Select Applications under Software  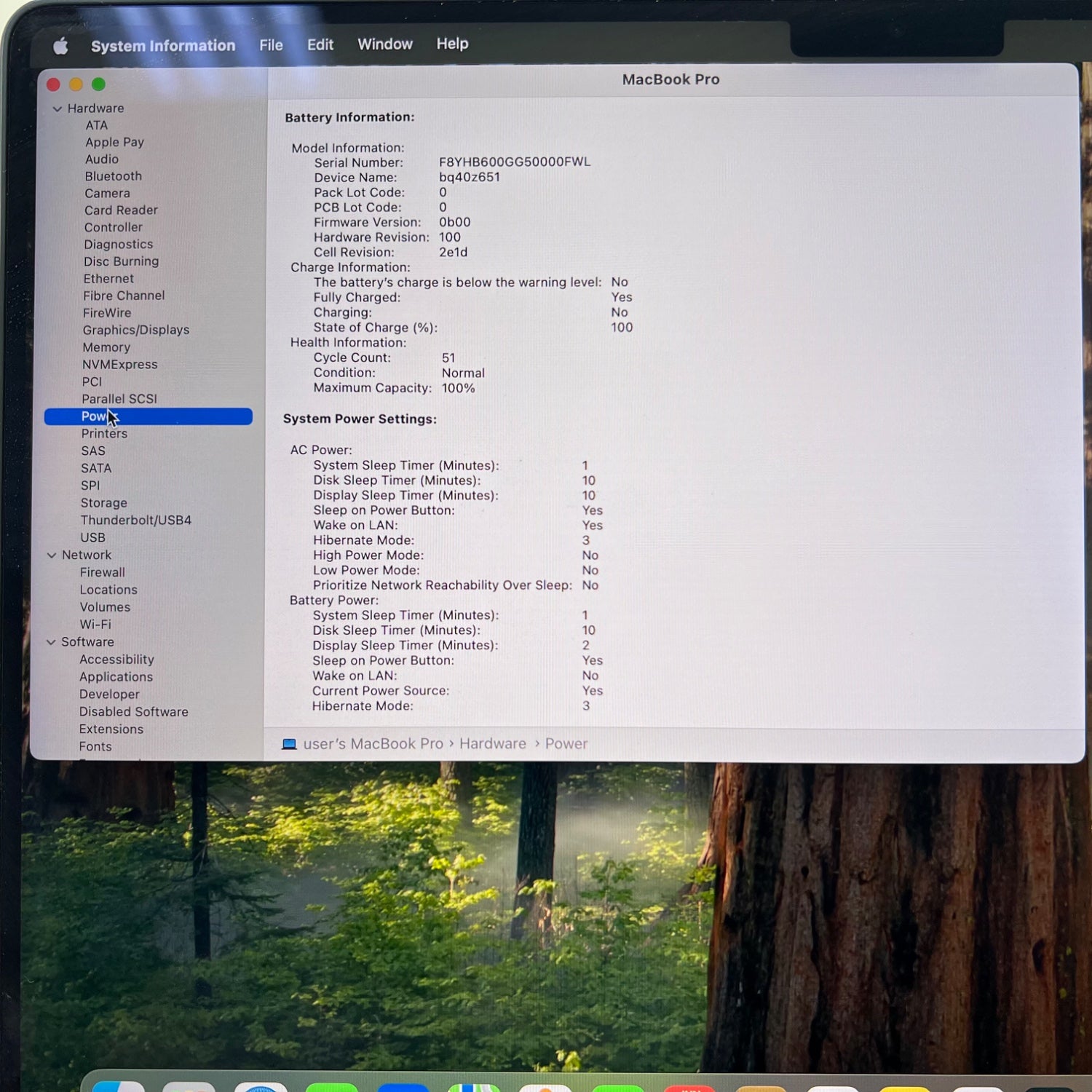pyautogui.click(x=116, y=677)
